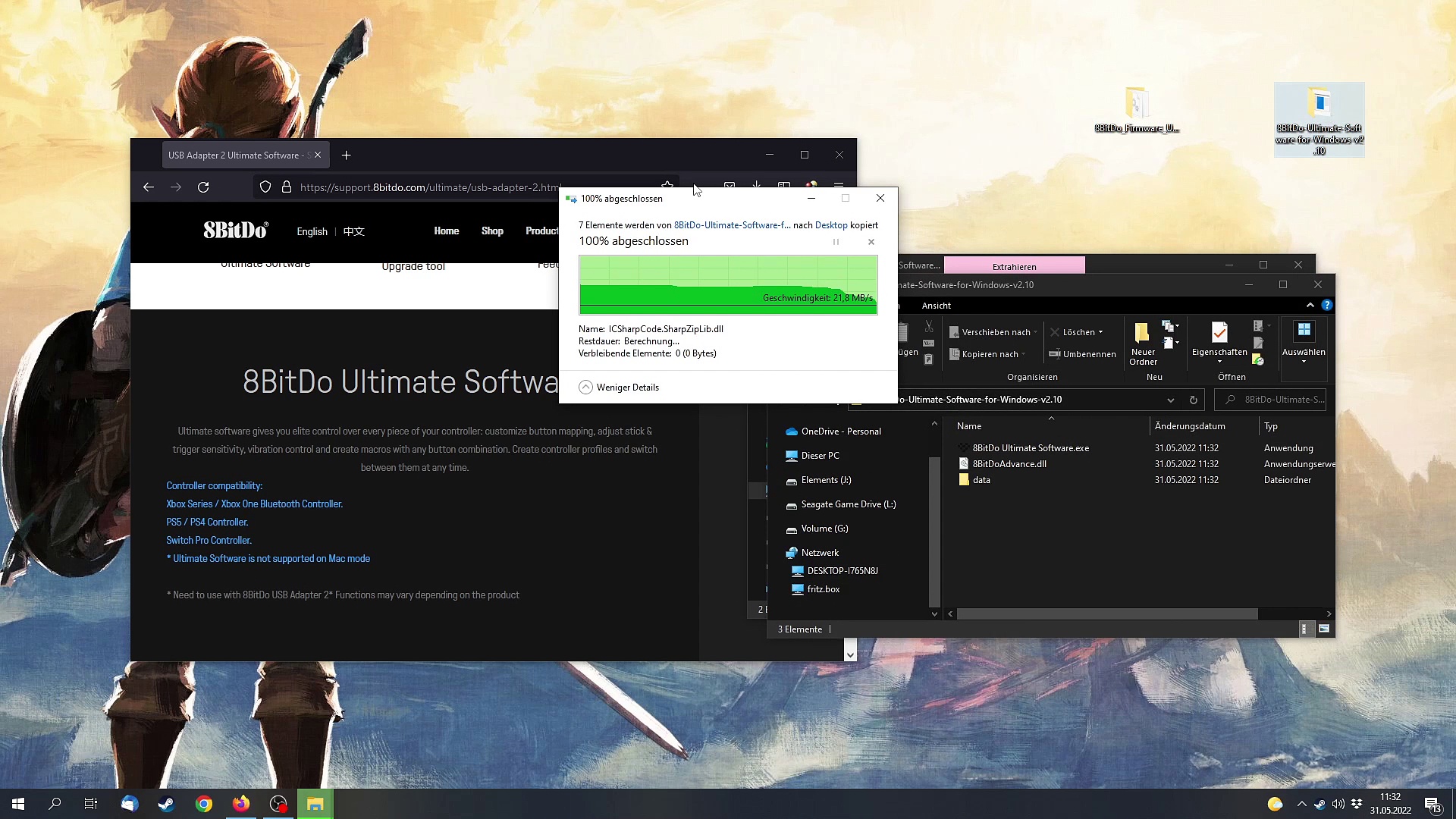
Task: Open Auswählen selection tool
Action: tap(1304, 341)
